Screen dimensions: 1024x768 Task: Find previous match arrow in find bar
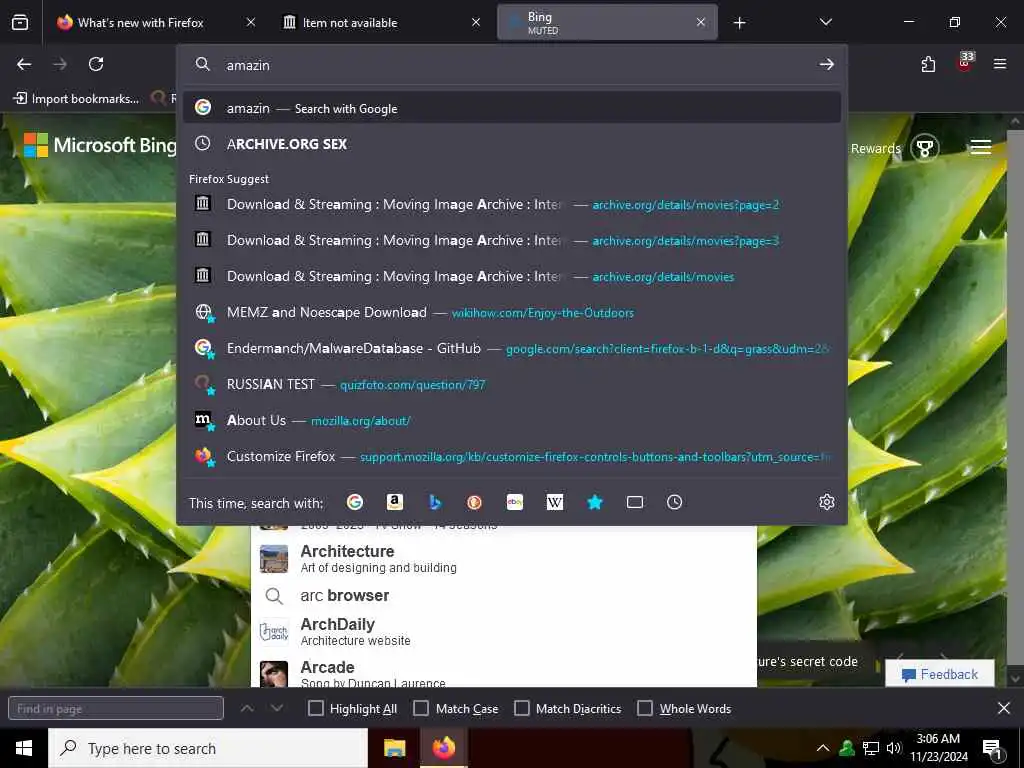tap(247, 709)
